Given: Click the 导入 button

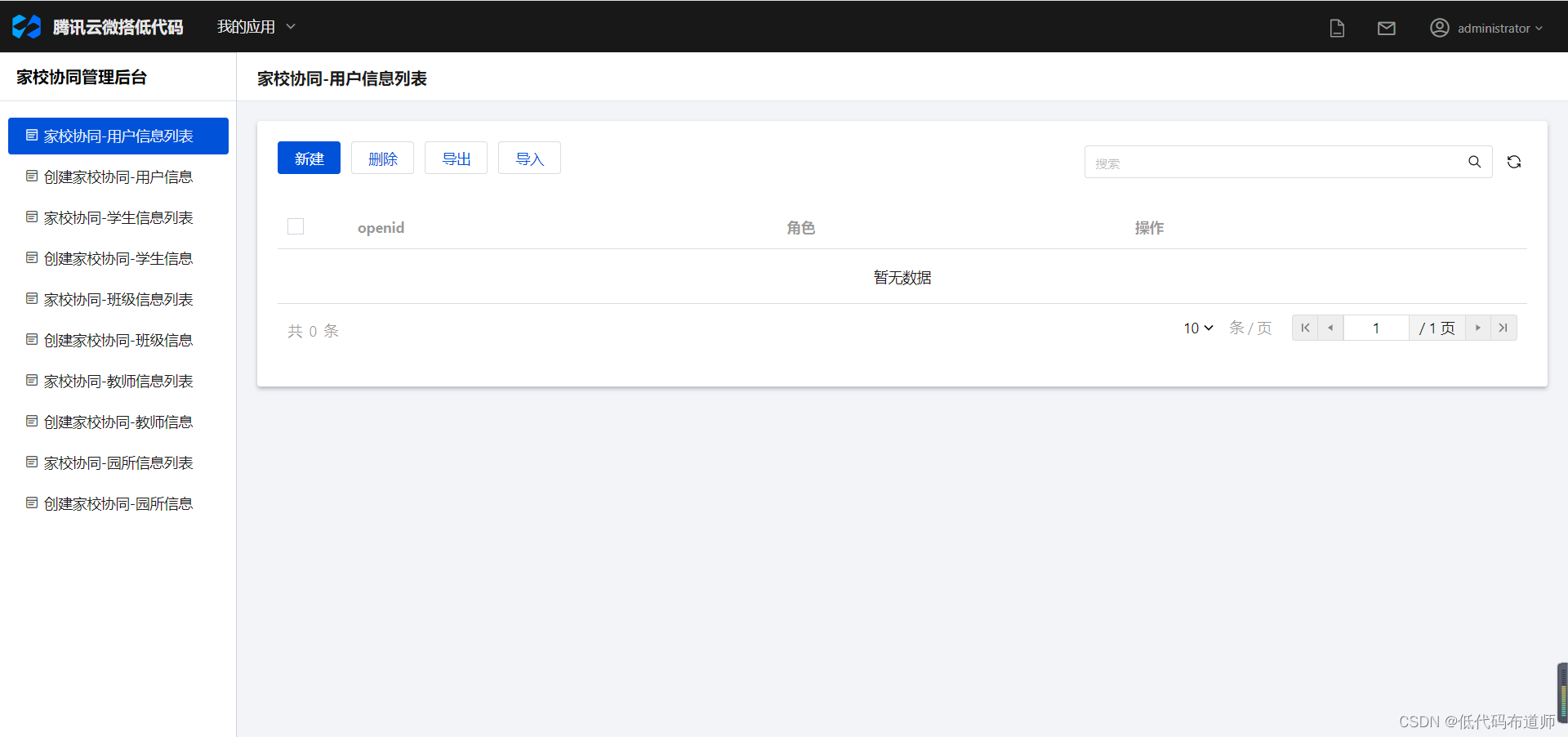Looking at the screenshot, I should [x=529, y=158].
